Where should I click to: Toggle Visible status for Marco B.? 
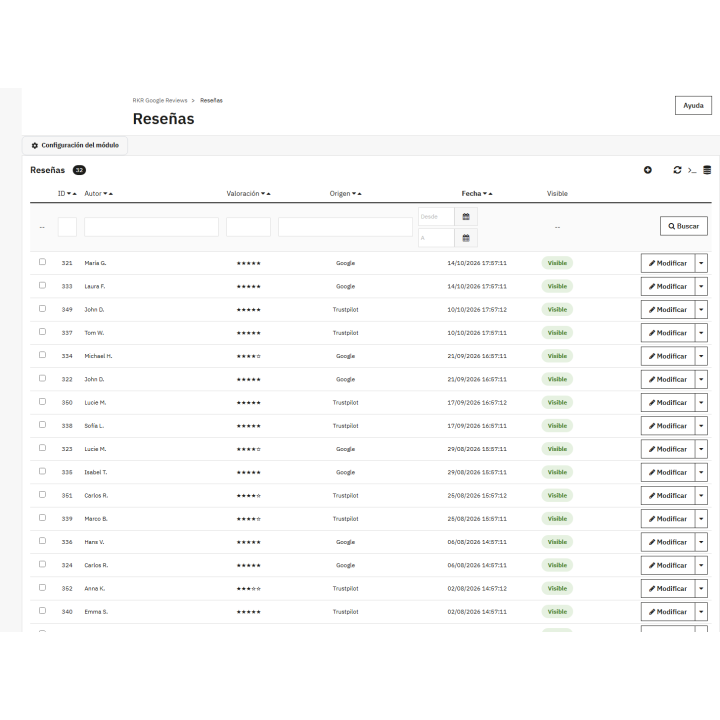tap(557, 519)
